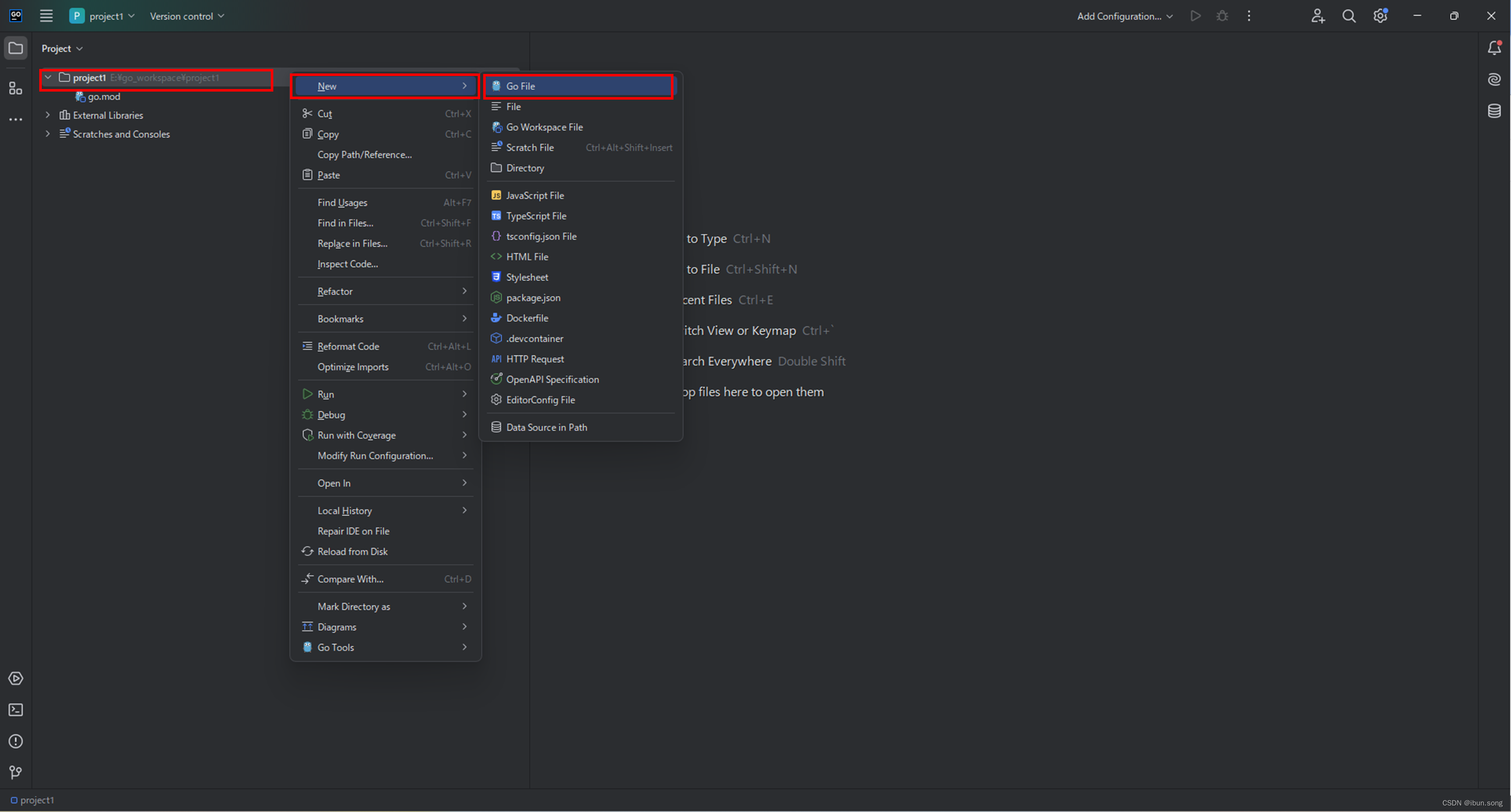The height and width of the screenshot is (812, 1511).
Task: Open the AI Assistant panel icon
Action: click(x=1494, y=79)
